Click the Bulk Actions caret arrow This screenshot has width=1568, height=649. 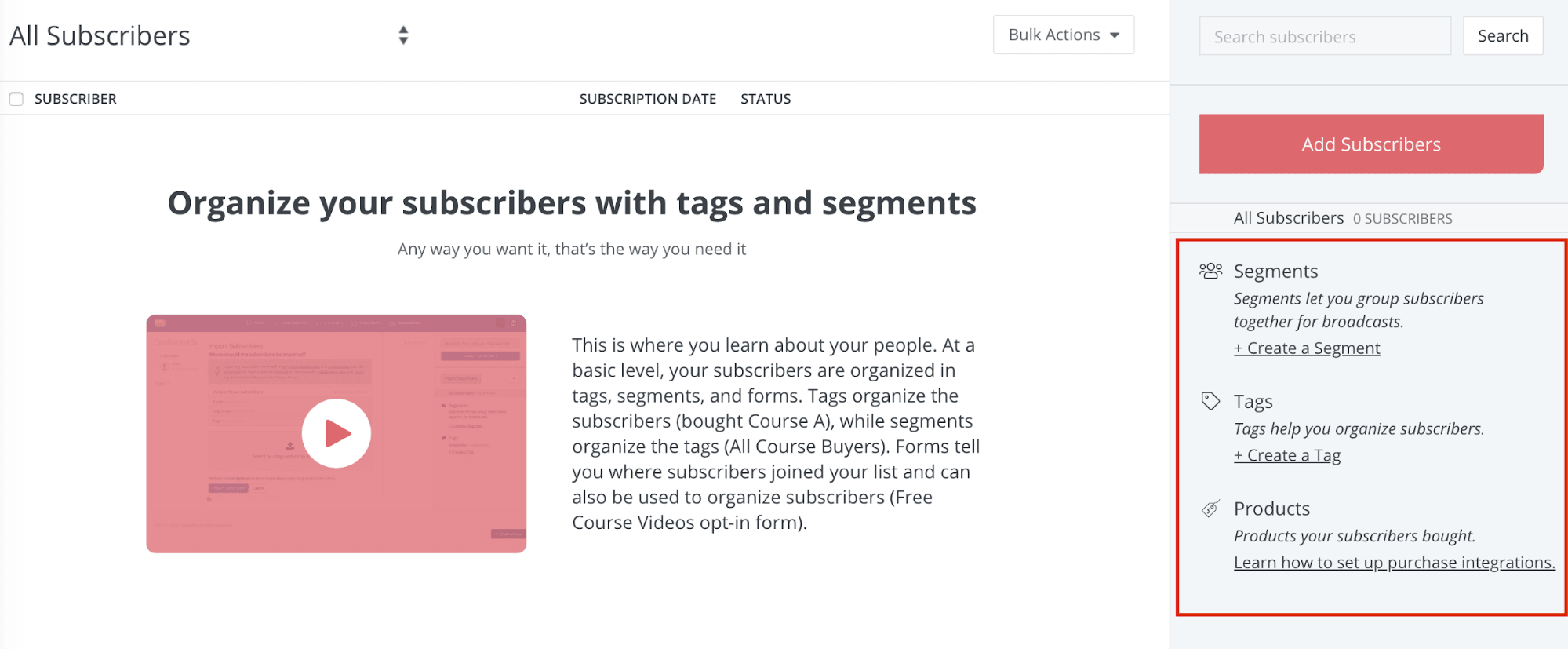click(x=1115, y=35)
